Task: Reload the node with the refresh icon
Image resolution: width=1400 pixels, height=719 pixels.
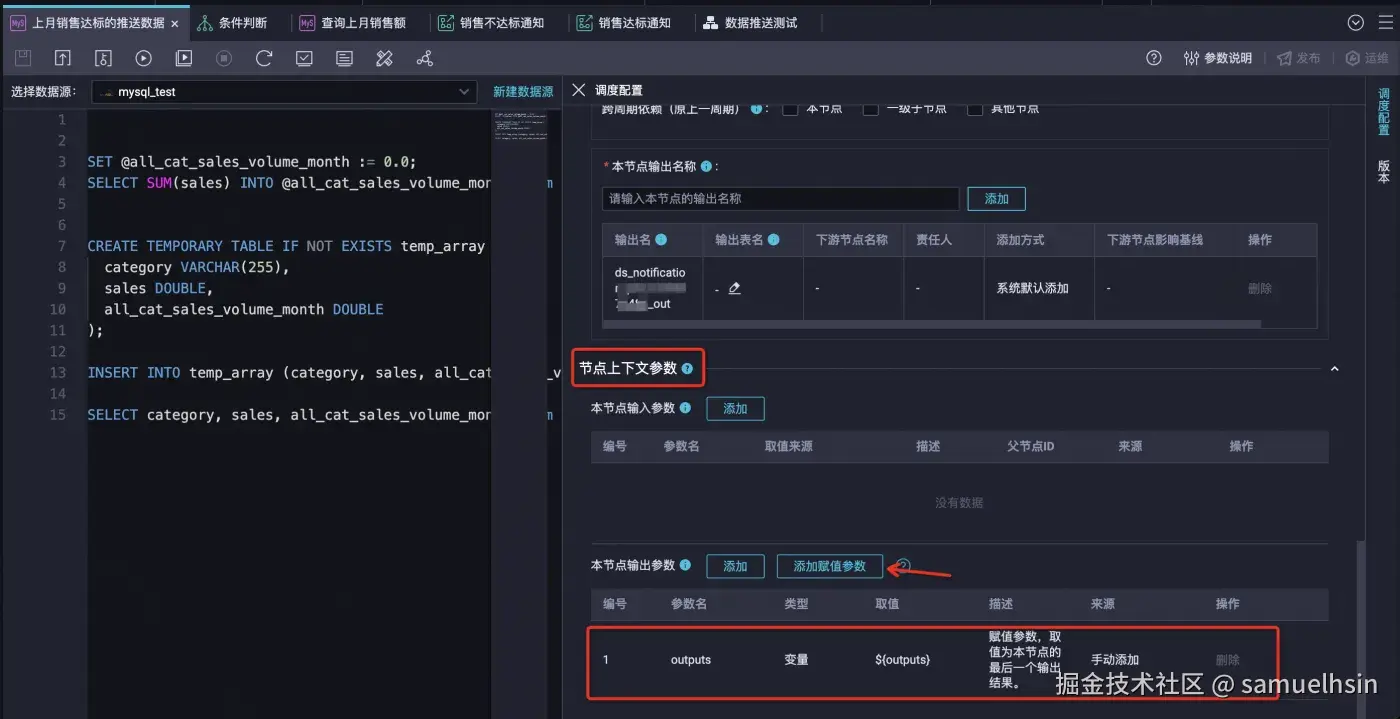Action: coord(264,58)
